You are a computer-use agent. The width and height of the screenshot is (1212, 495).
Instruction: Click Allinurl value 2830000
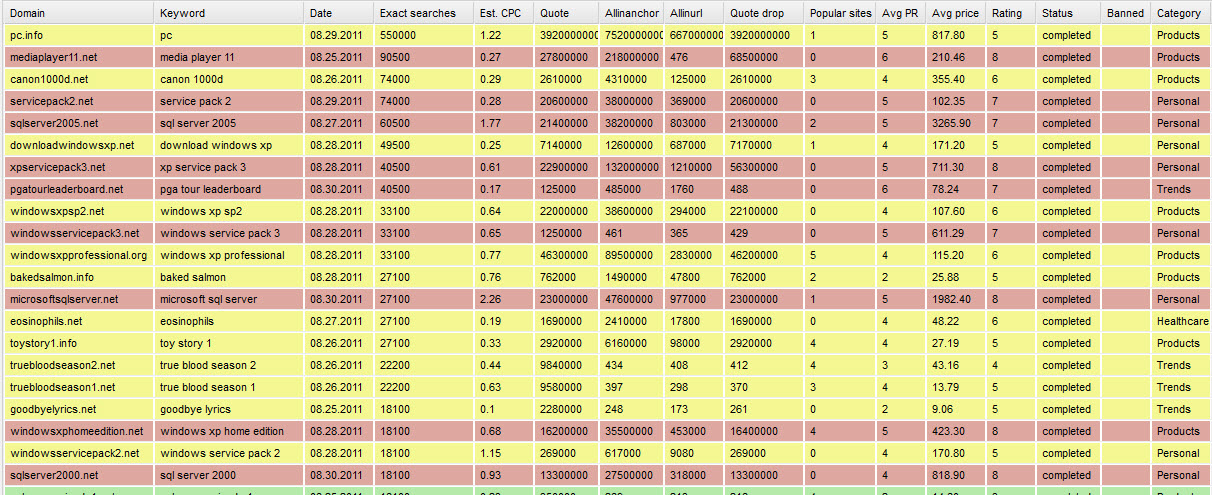694,255
